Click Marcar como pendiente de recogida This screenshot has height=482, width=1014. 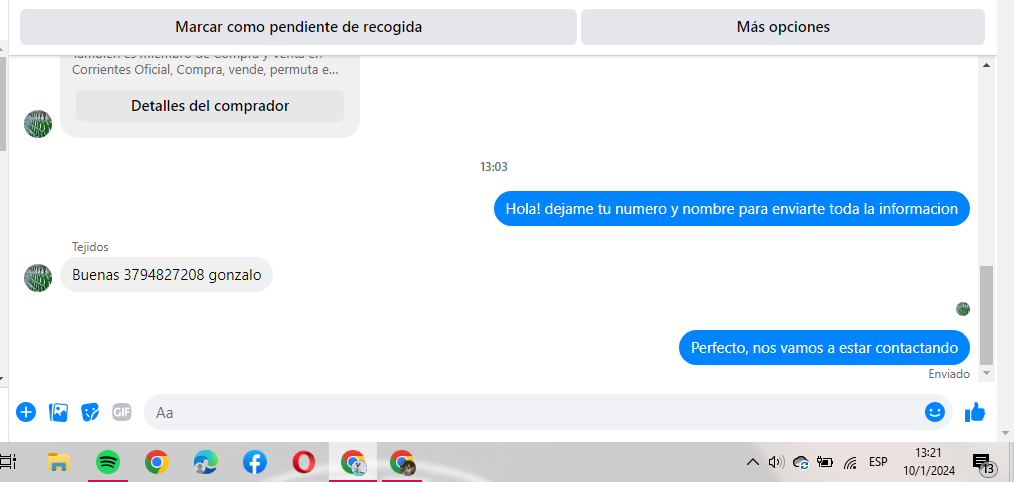[x=298, y=27]
